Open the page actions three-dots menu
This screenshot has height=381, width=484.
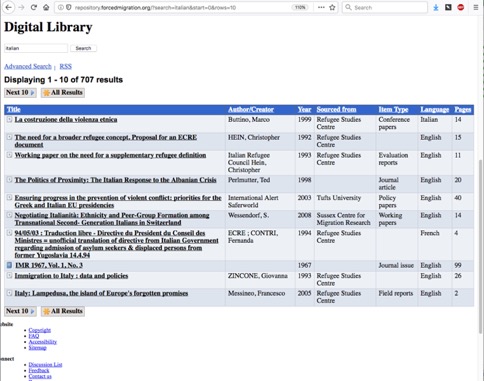click(321, 7)
